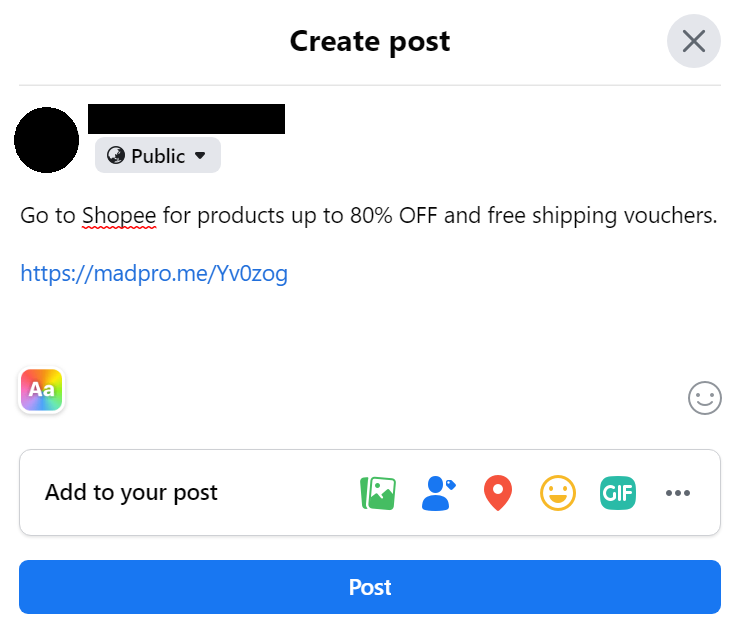Add a feeling or activity
739x634 pixels.
[x=558, y=493]
